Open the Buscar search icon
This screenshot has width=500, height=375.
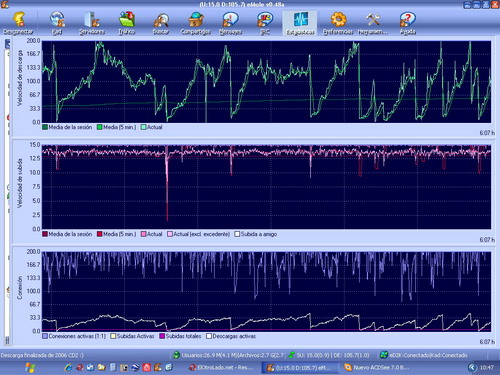coord(161,20)
